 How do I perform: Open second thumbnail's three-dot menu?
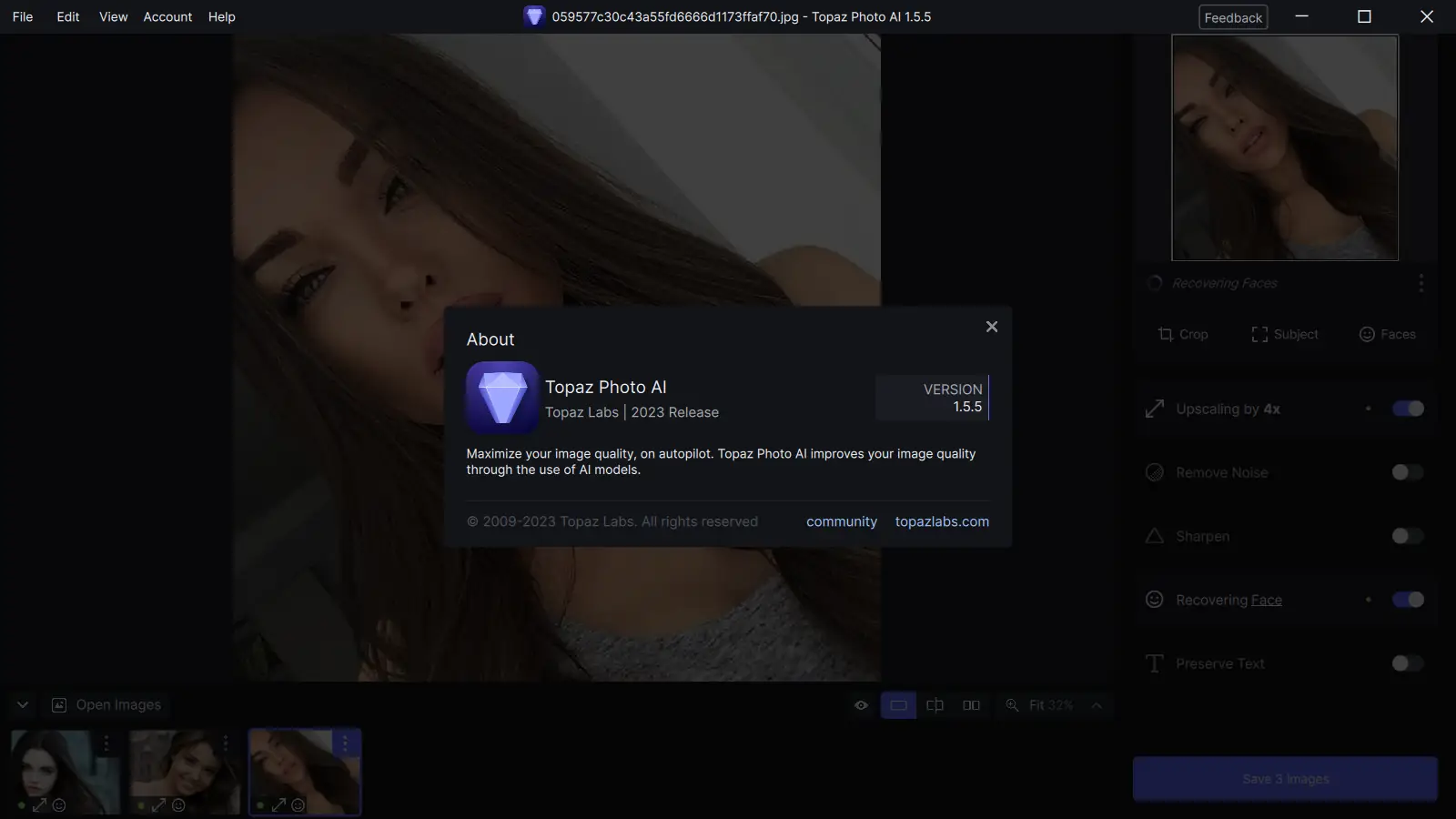tap(226, 743)
